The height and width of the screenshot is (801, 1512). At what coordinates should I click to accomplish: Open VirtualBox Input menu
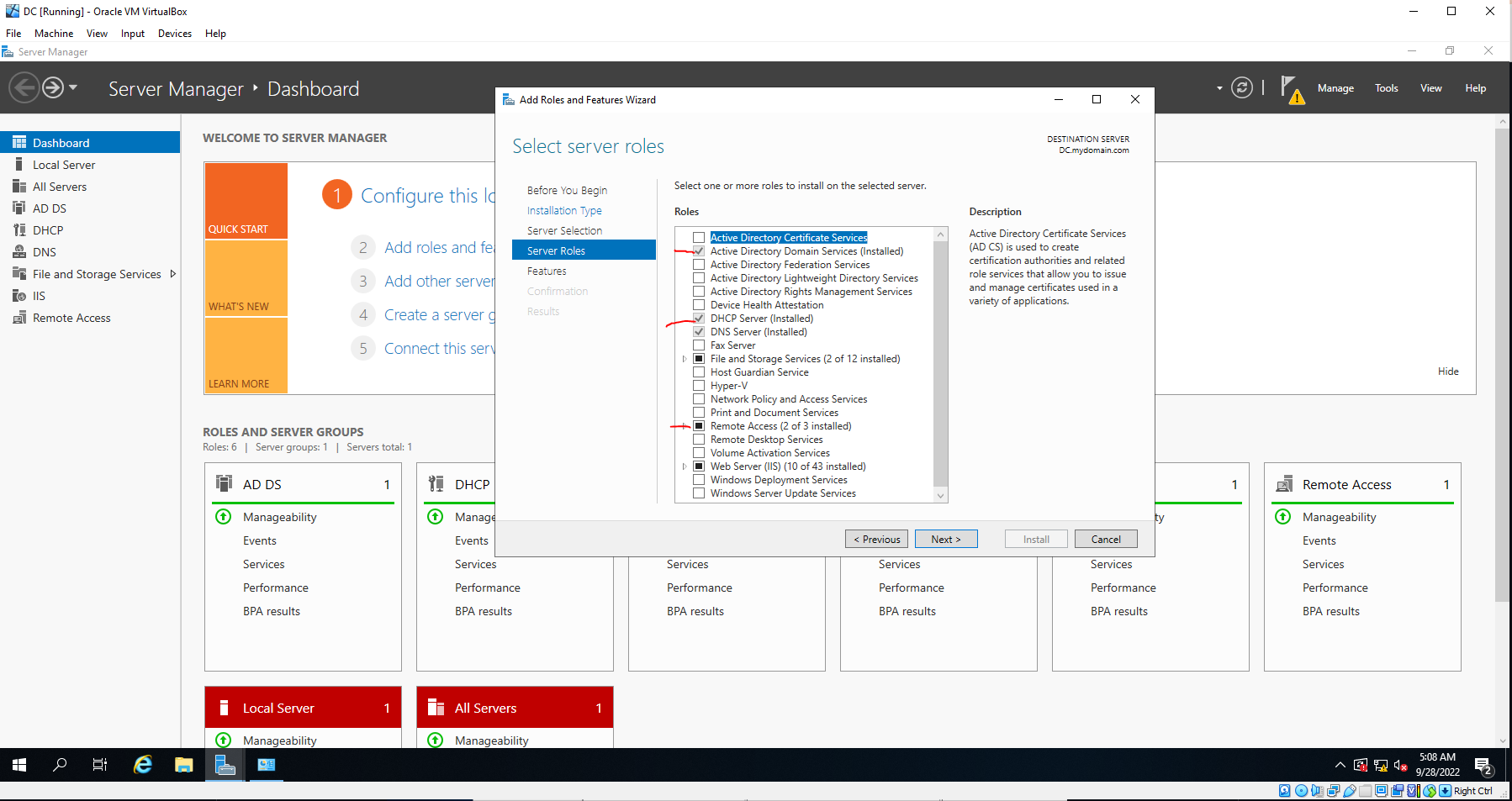pyautogui.click(x=133, y=34)
